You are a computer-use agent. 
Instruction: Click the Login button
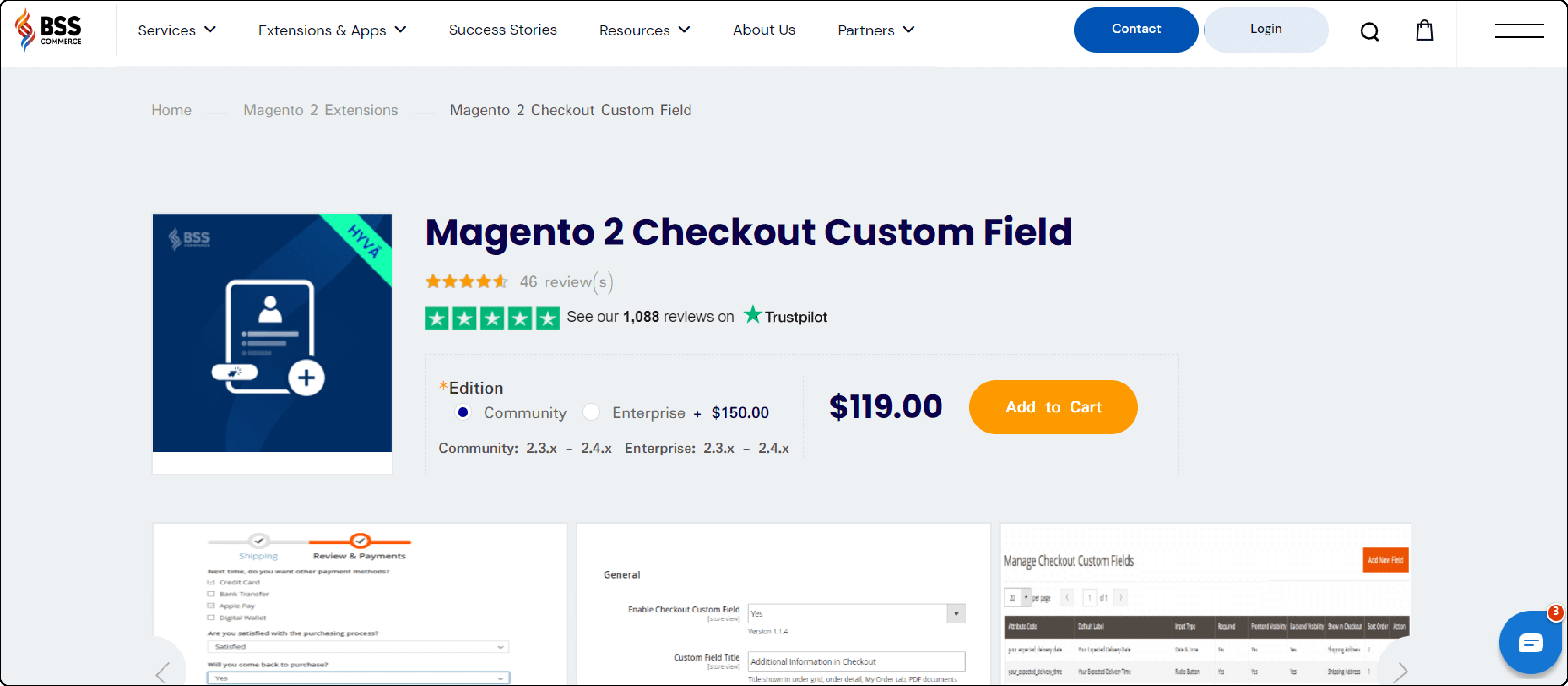click(1265, 28)
